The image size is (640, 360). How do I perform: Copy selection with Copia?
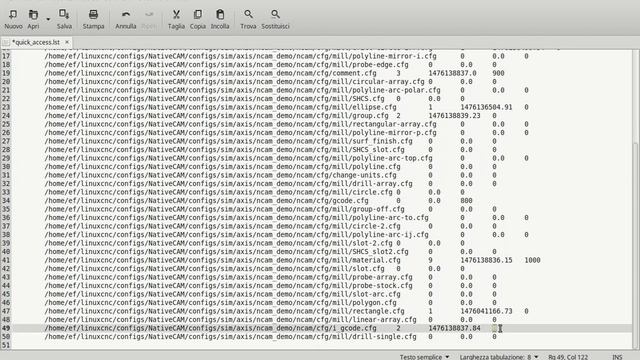pyautogui.click(x=198, y=19)
